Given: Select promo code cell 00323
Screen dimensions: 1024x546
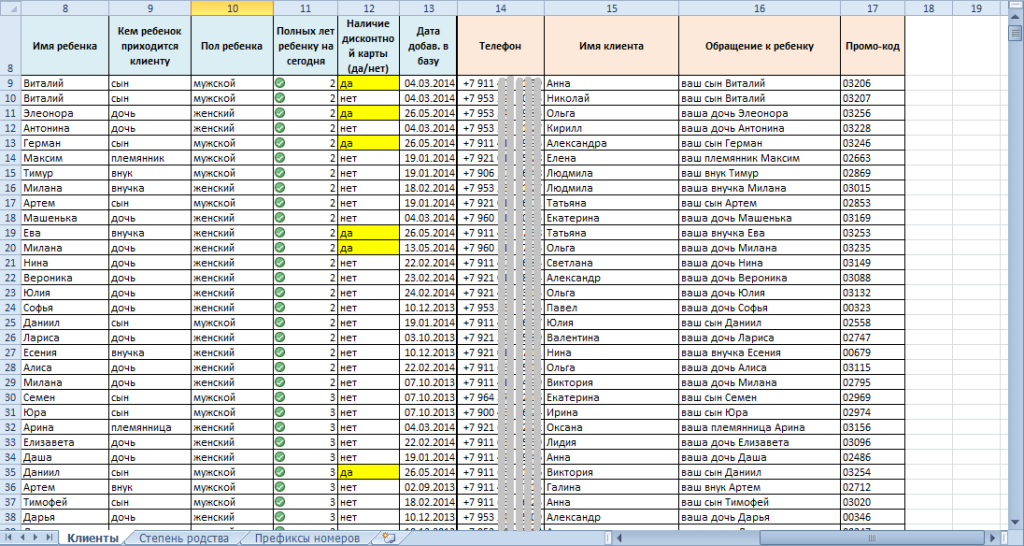Looking at the screenshot, I should [x=873, y=308].
